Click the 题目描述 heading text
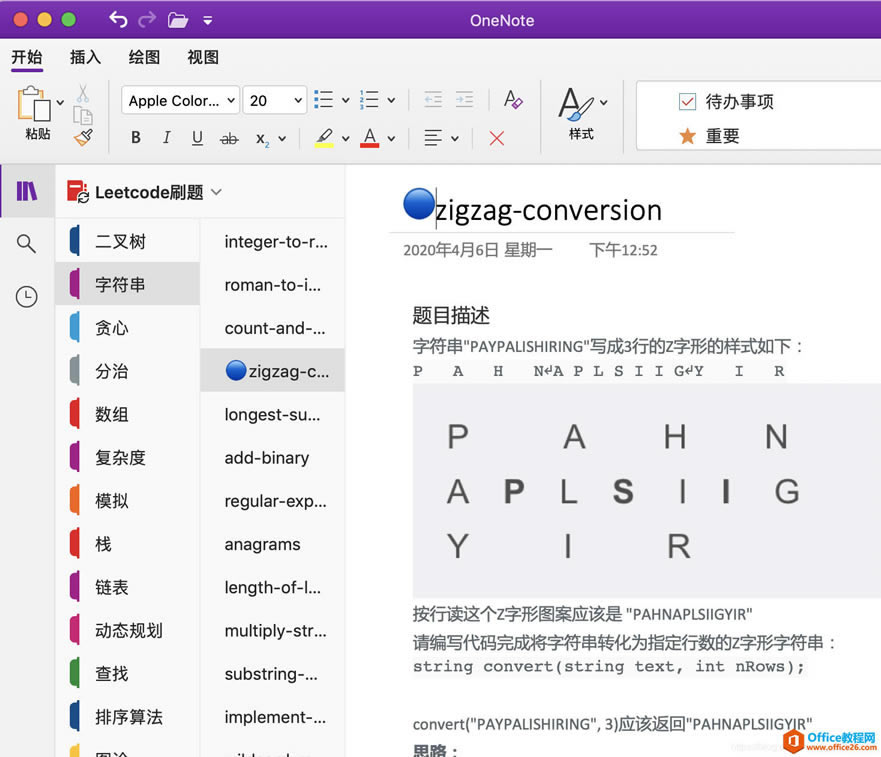Screen dimensions: 881x757 (x=451, y=315)
